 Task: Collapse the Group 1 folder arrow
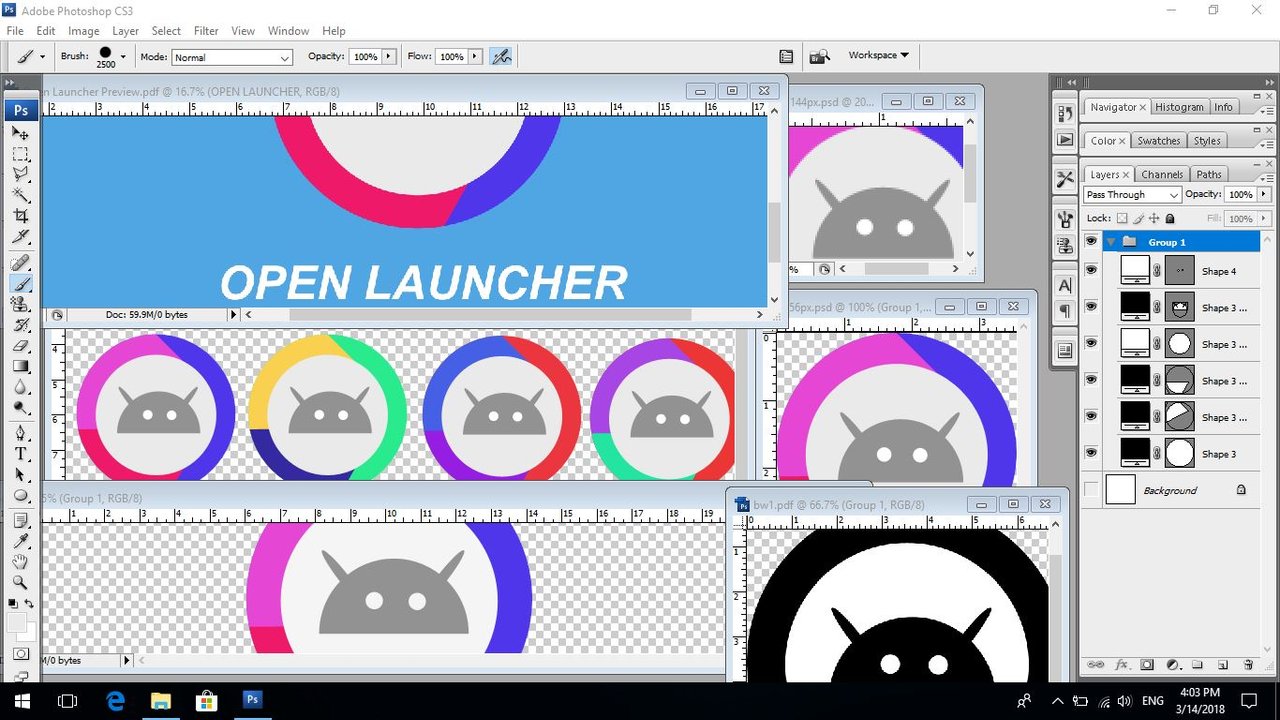point(1111,242)
